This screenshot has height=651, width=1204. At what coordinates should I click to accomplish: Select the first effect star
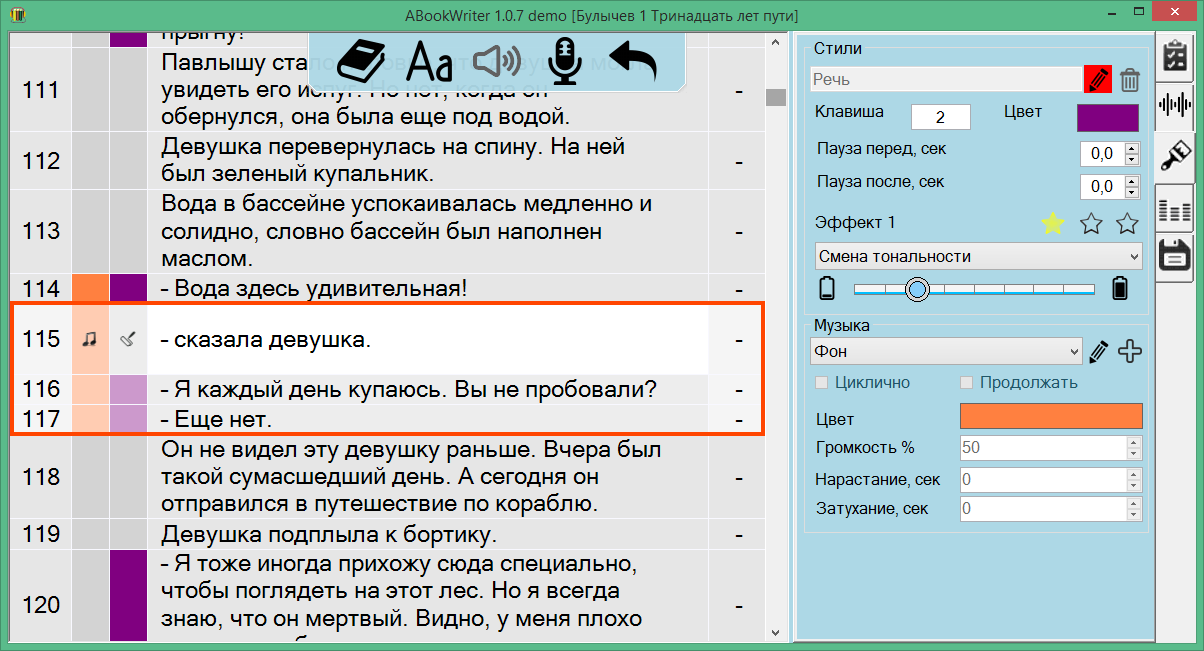tap(1052, 223)
